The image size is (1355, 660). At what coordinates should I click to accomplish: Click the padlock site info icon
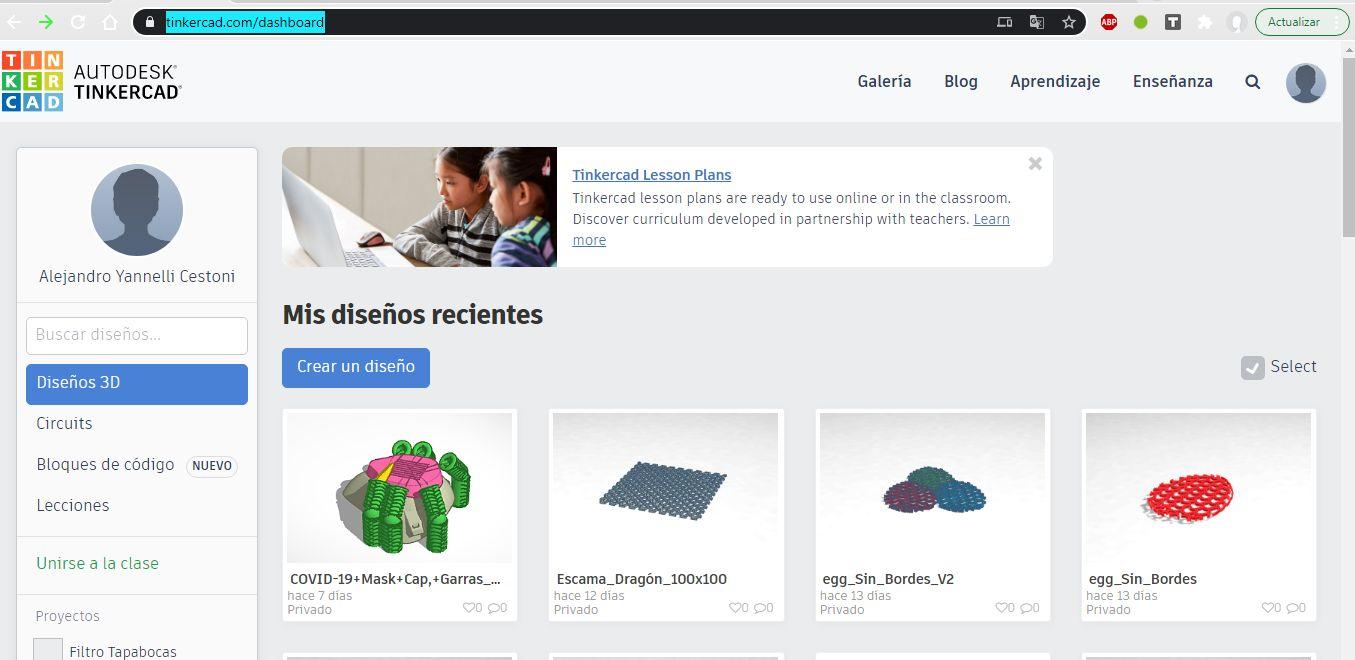(x=150, y=21)
